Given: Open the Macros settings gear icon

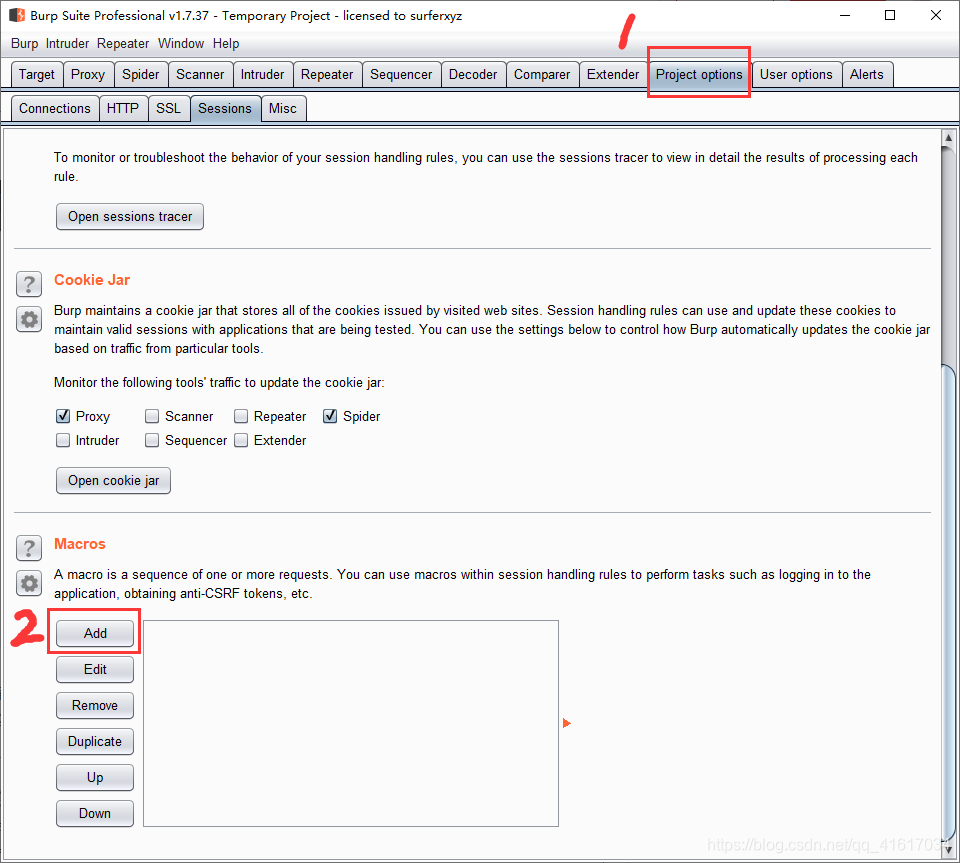Looking at the screenshot, I should click(29, 583).
